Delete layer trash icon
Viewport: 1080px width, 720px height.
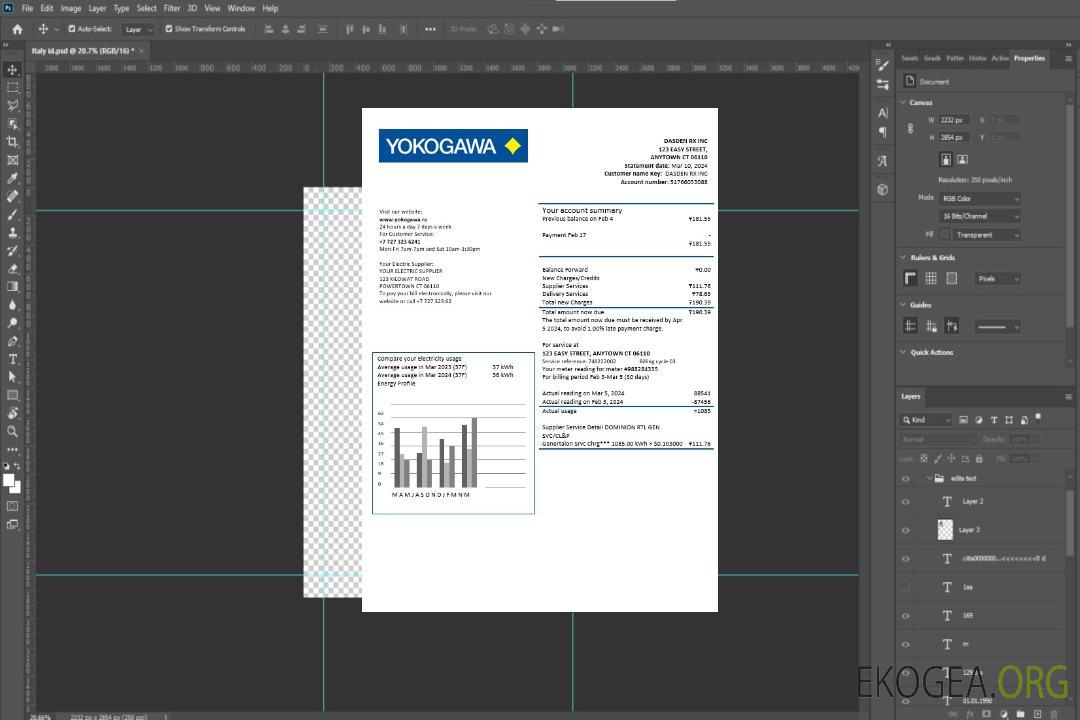1054,714
